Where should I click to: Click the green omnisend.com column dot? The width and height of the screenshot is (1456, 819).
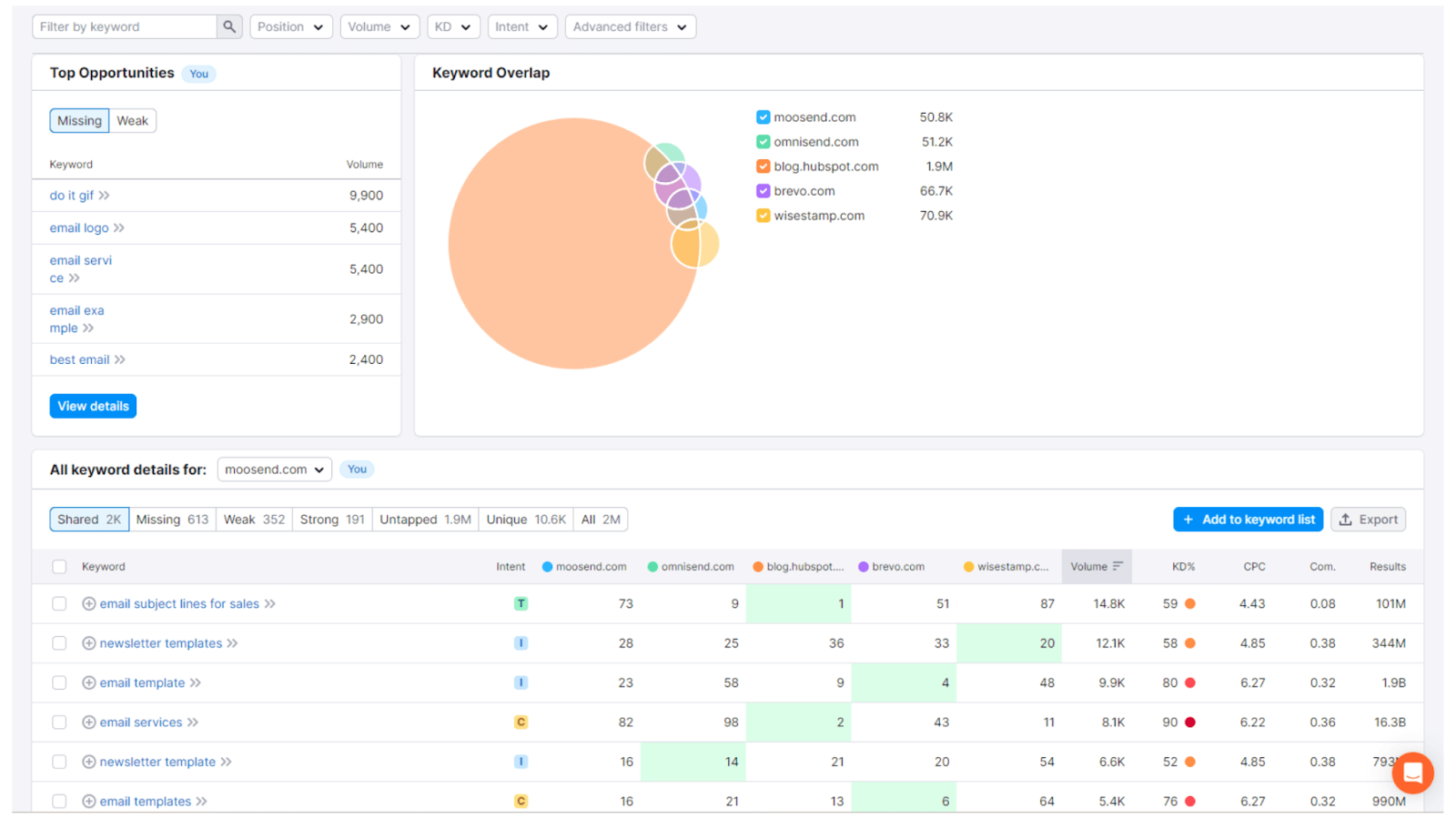tap(652, 567)
